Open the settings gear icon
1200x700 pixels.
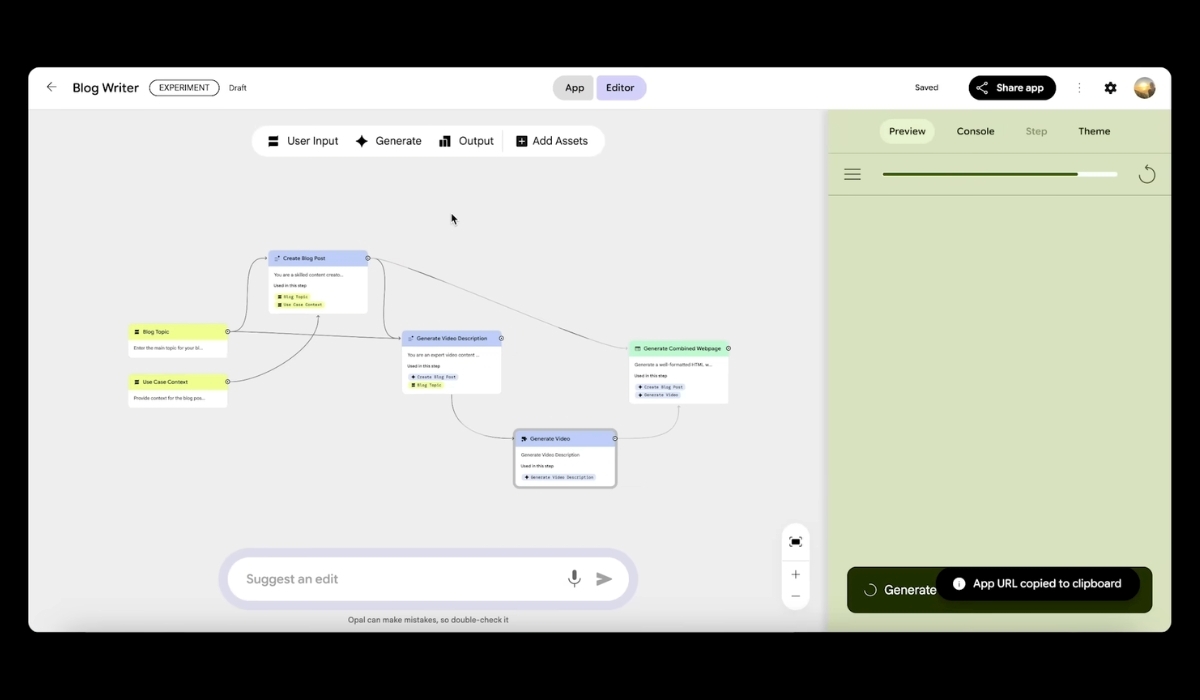(1110, 88)
